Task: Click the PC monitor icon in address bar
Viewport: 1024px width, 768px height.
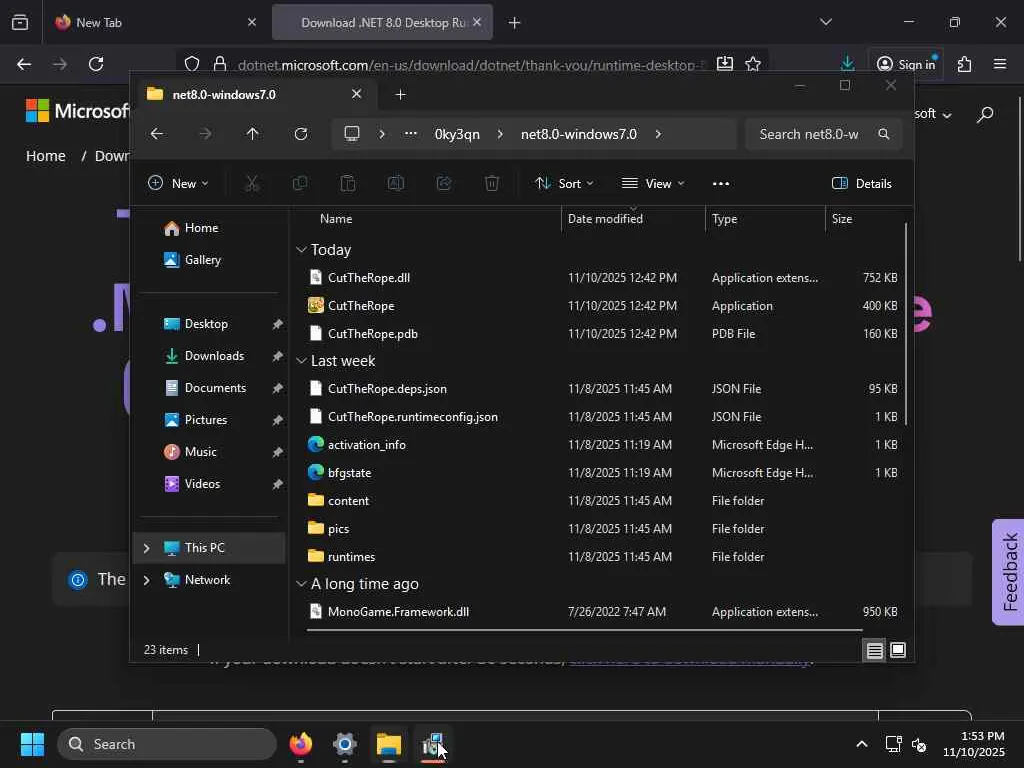Action: click(352, 134)
